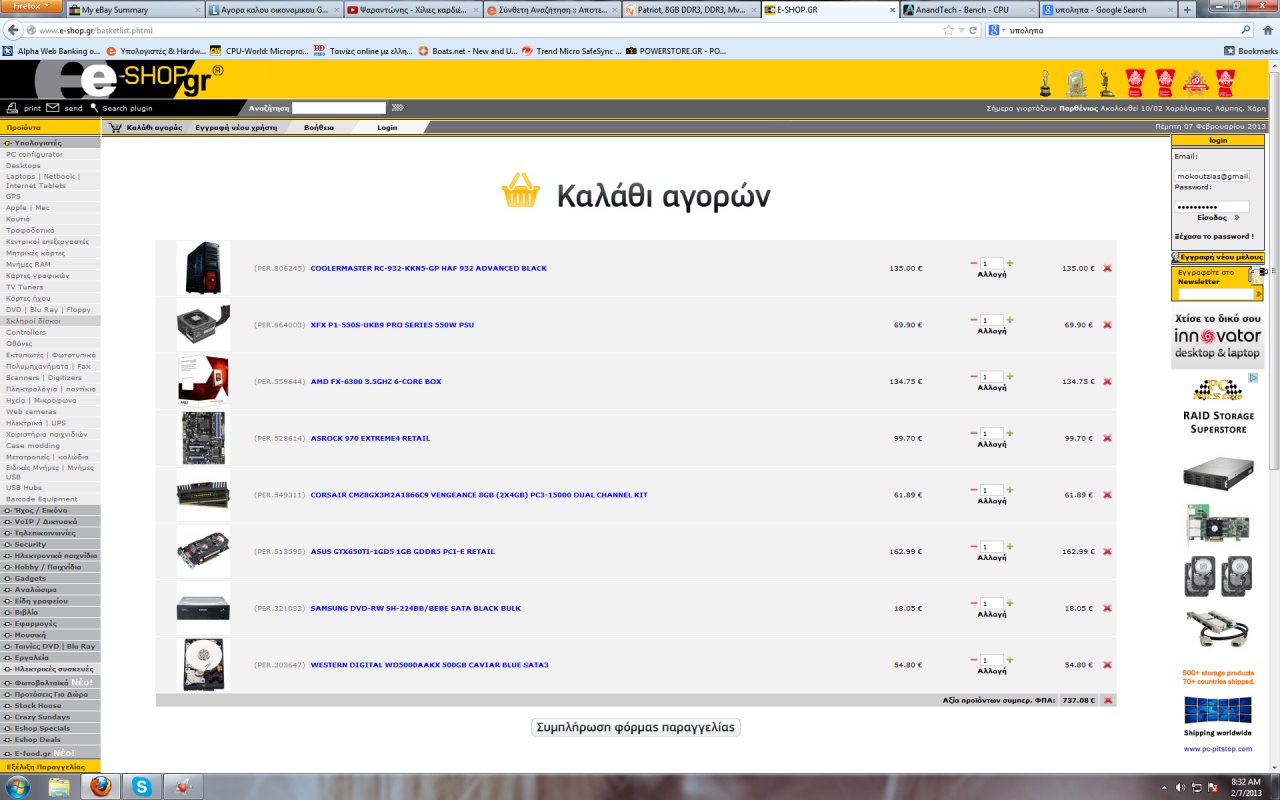Open Firefox menu dropdown button
1280x800 pixels.
pyautogui.click(x=31, y=6)
